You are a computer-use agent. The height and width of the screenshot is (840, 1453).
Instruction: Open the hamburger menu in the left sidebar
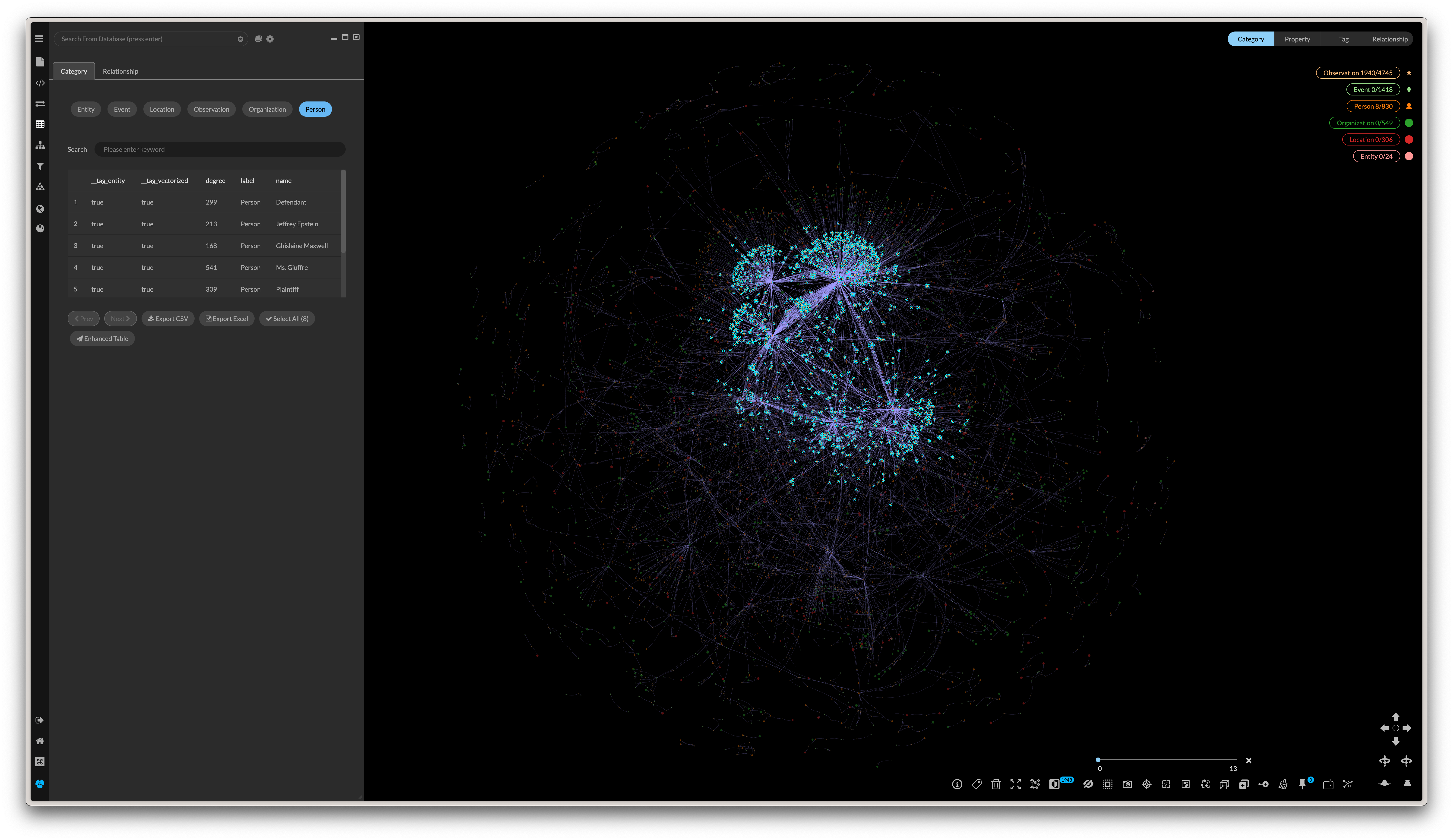pyautogui.click(x=39, y=39)
